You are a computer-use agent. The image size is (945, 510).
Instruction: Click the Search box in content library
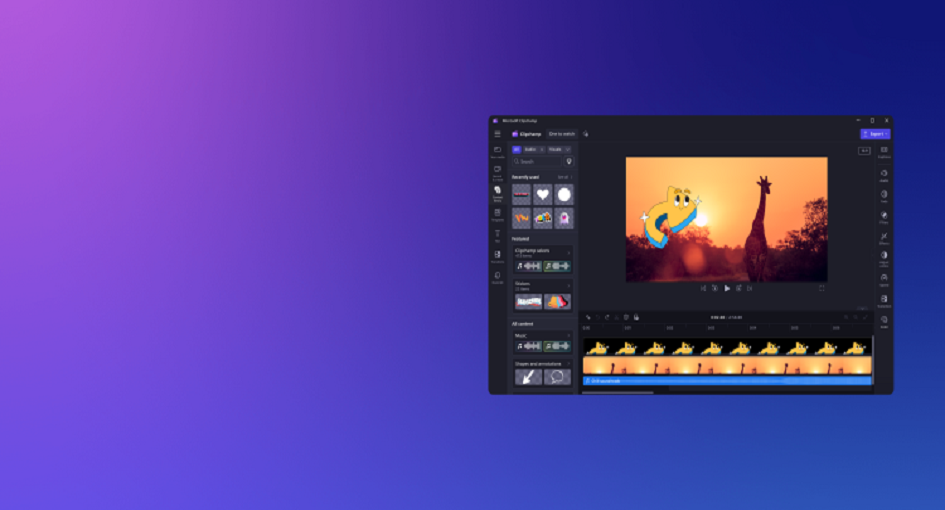[x=537, y=162]
